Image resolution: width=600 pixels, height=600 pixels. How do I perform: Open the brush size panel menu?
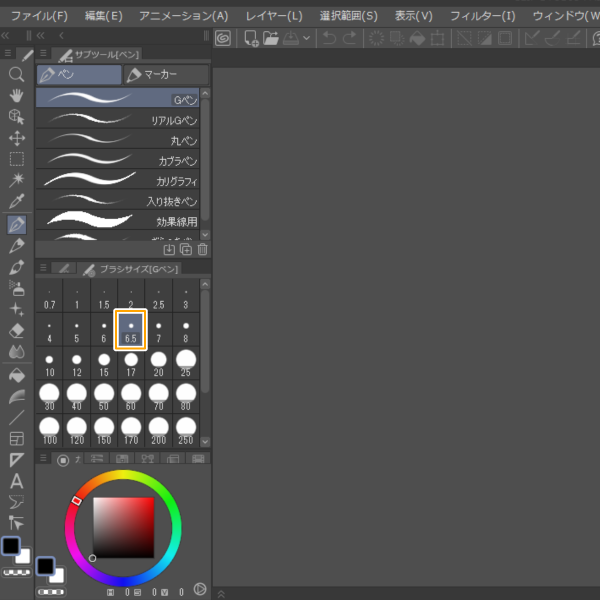[x=42, y=268]
